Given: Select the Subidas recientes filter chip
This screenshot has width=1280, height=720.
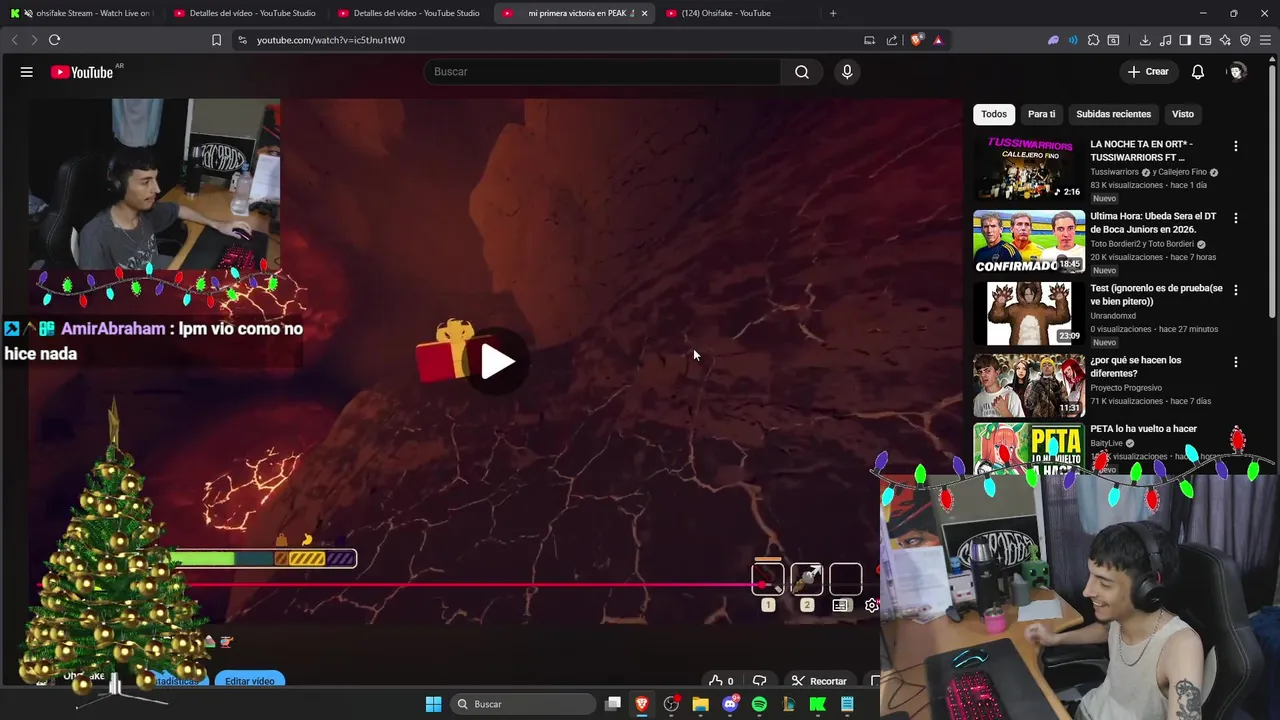Looking at the screenshot, I should click(1113, 114).
